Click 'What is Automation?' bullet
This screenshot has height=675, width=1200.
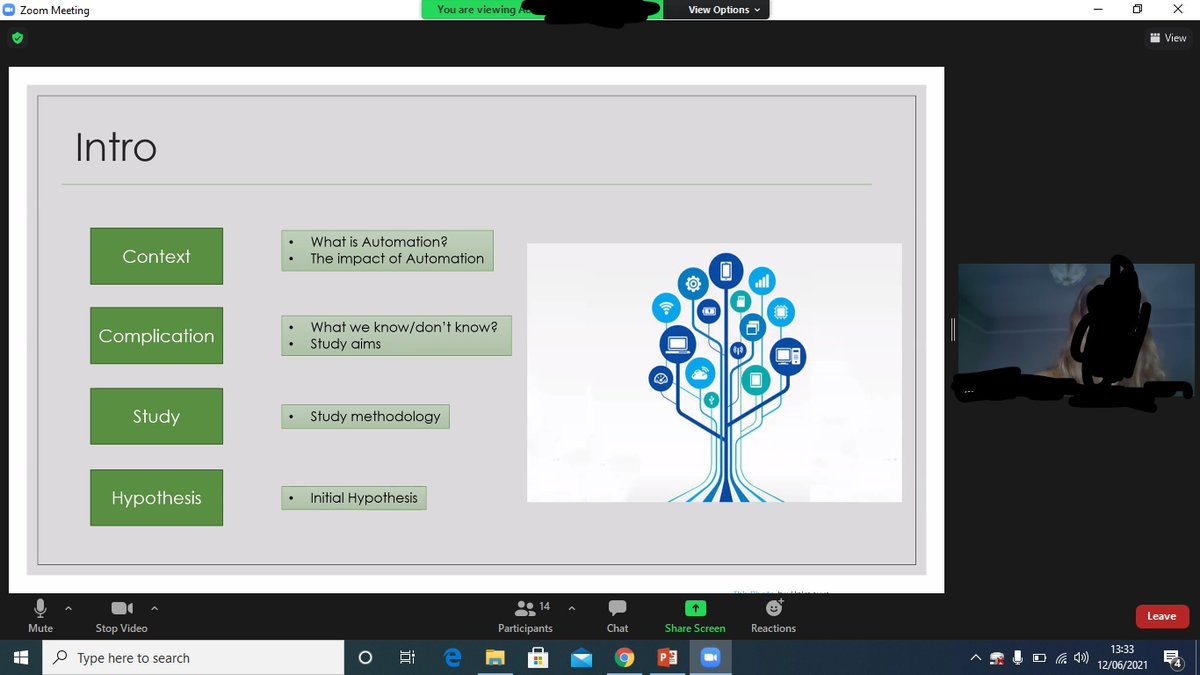(379, 242)
